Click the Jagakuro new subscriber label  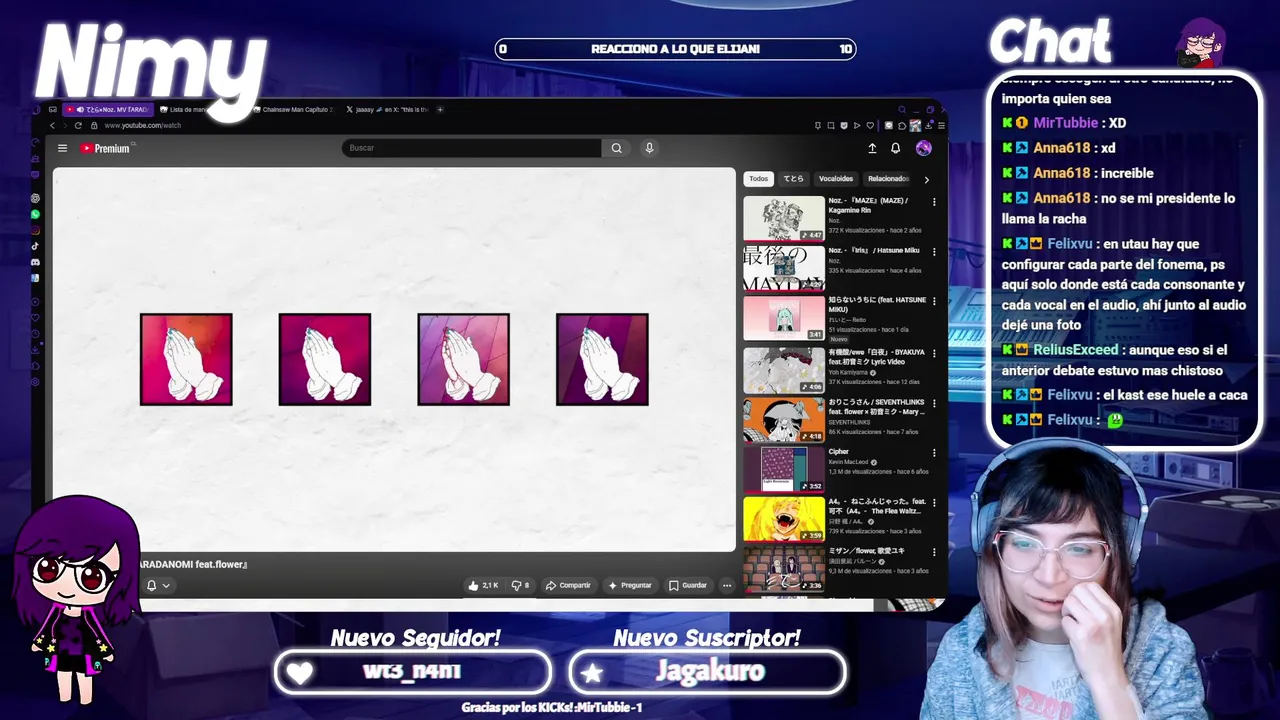pyautogui.click(x=710, y=672)
